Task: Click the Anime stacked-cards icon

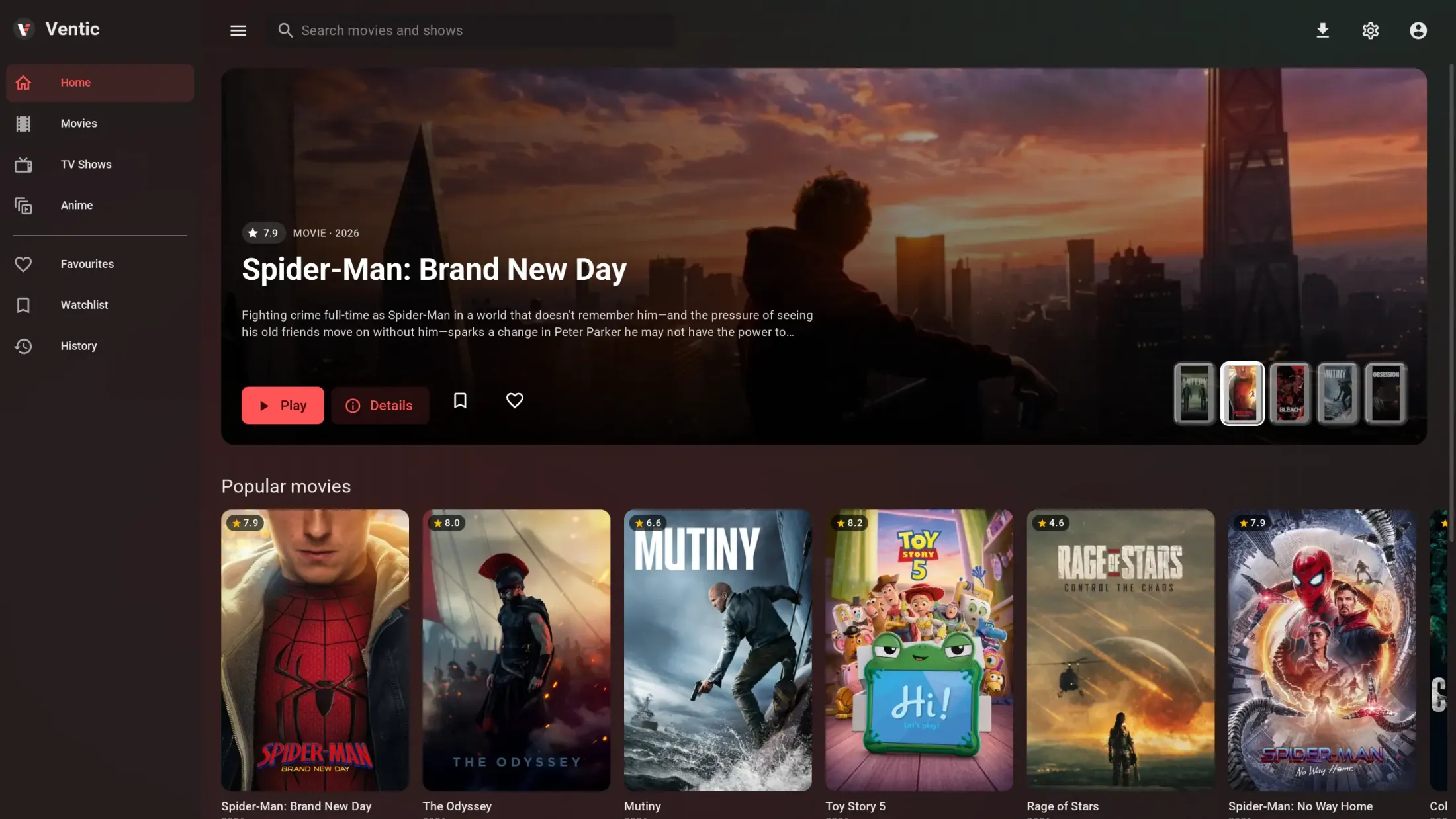Action: pos(23,206)
